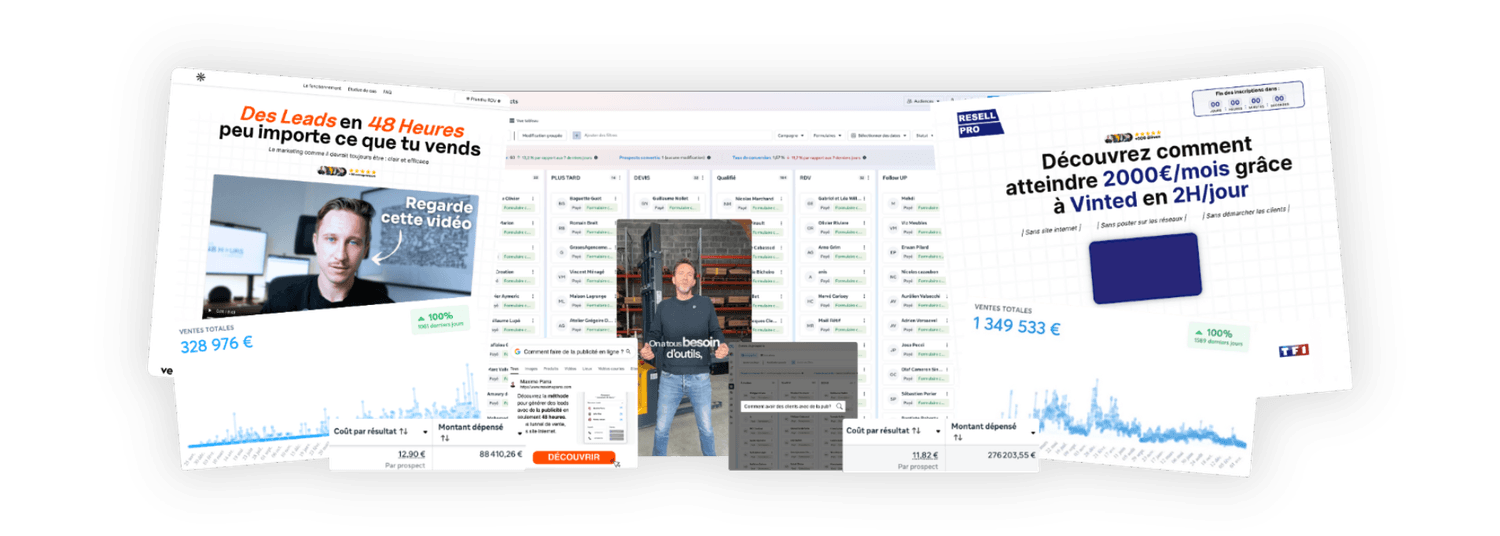
Task: Open the right 'Coût par résultat' column dropdown arrow
Action: click(x=937, y=433)
